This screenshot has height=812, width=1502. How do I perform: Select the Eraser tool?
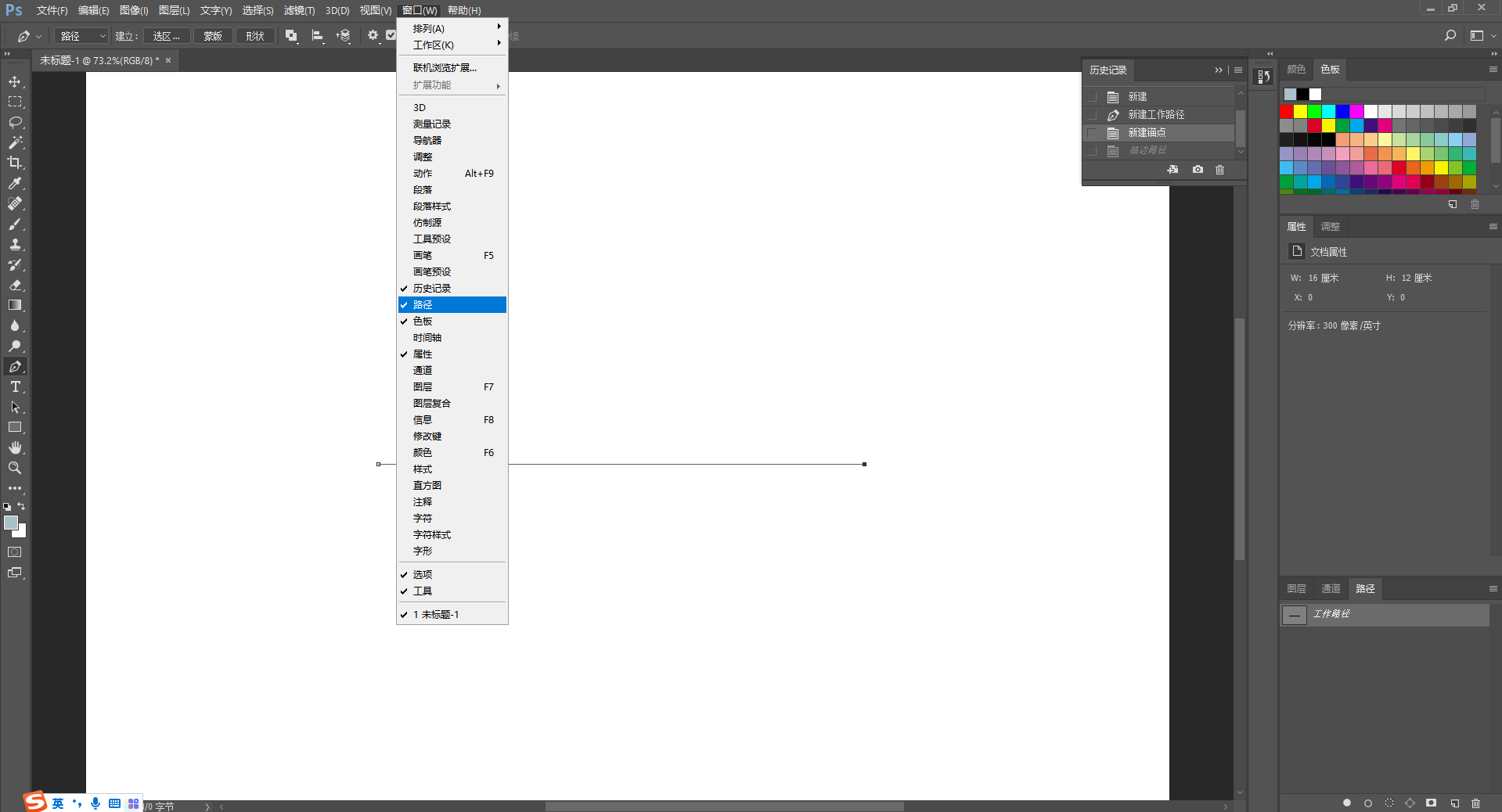[x=15, y=285]
